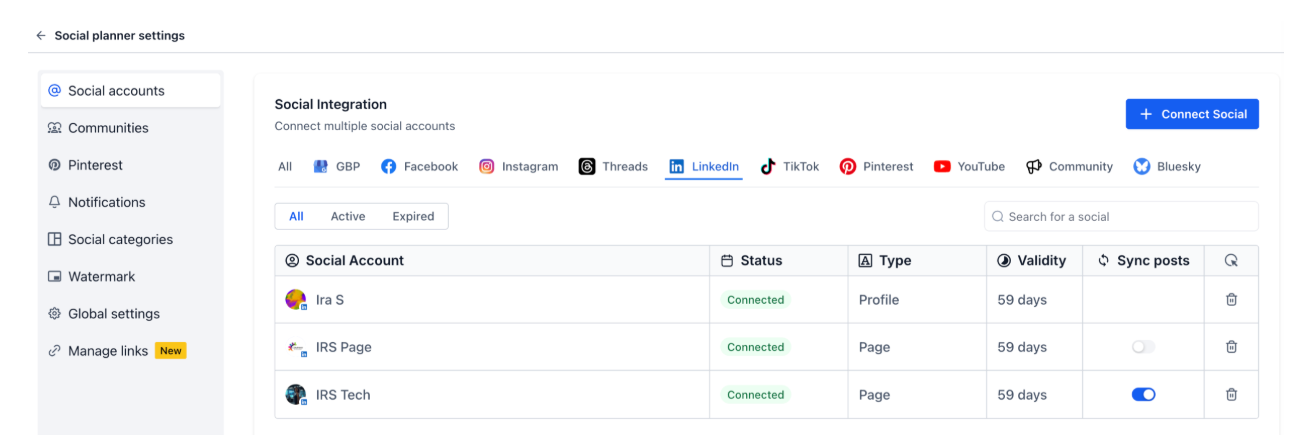Click the Ira S profile avatar

[x=296, y=299]
